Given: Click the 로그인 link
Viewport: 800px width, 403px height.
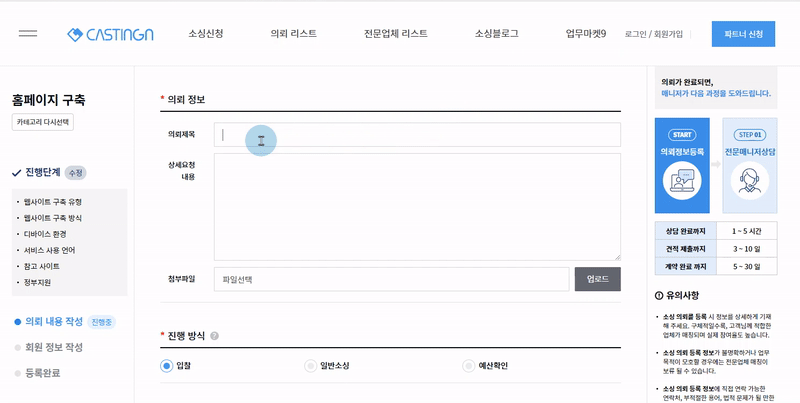Looking at the screenshot, I should click(x=635, y=34).
